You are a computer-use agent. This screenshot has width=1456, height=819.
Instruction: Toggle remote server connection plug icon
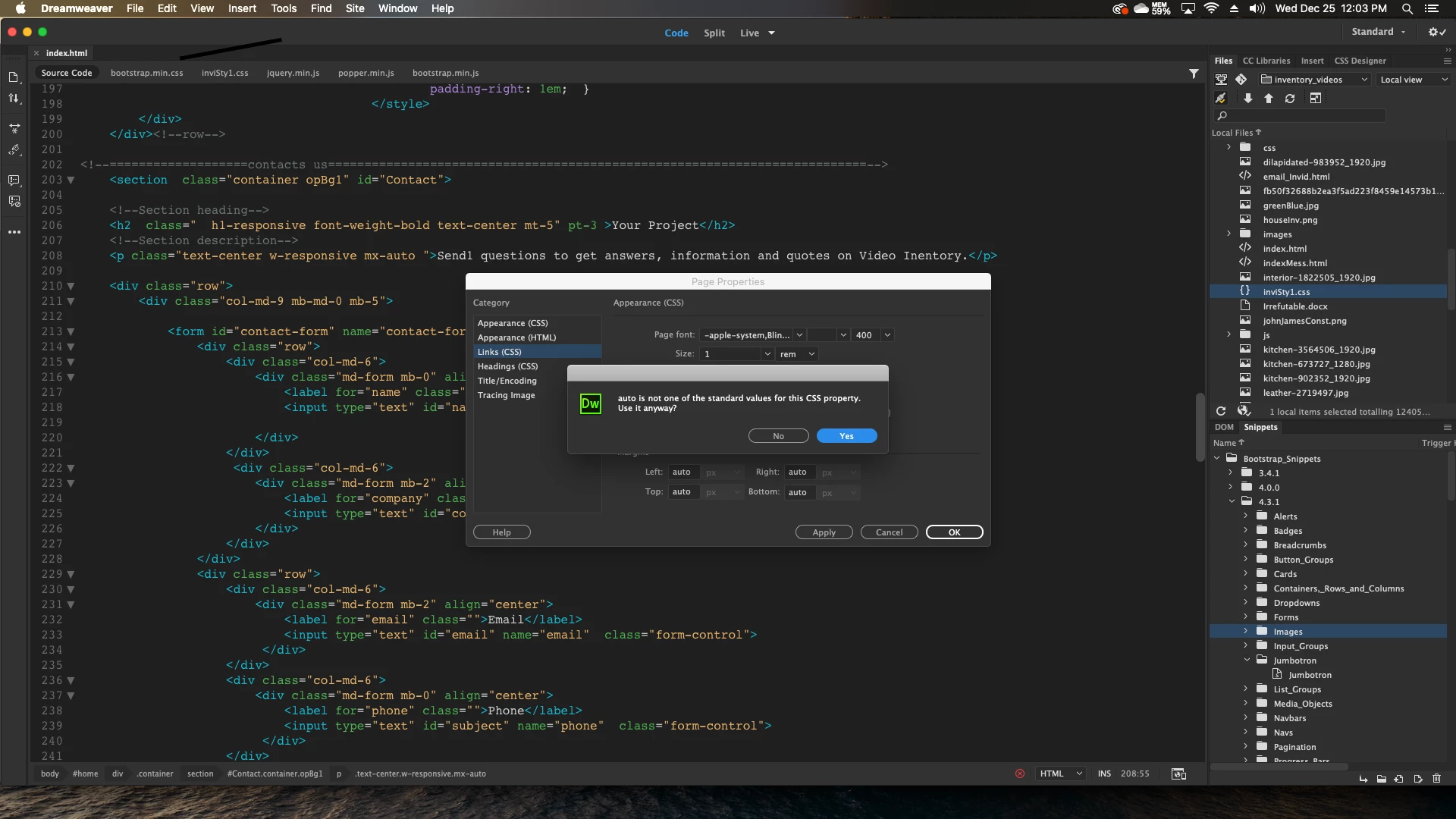1220,99
